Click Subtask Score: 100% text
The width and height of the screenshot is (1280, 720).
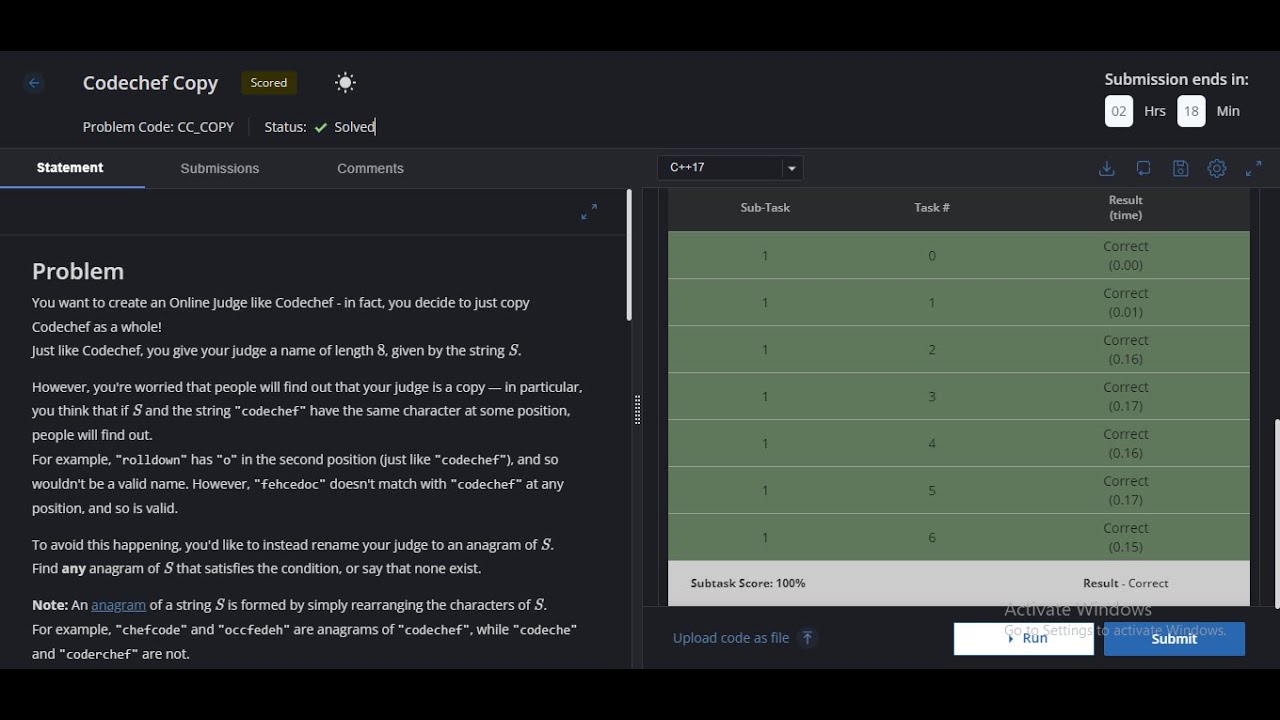coord(748,583)
